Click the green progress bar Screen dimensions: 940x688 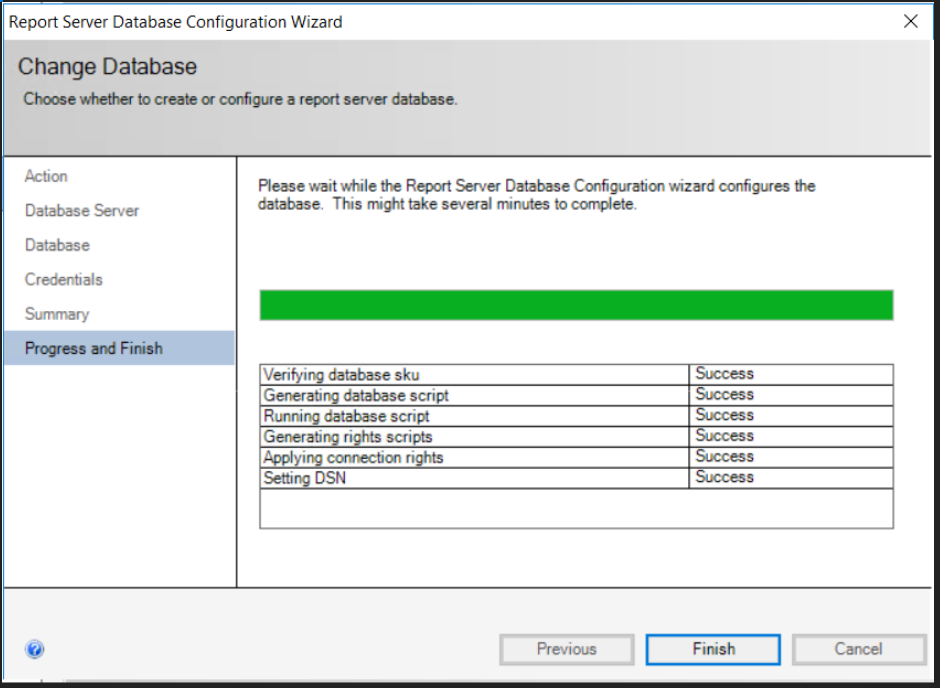tap(577, 306)
